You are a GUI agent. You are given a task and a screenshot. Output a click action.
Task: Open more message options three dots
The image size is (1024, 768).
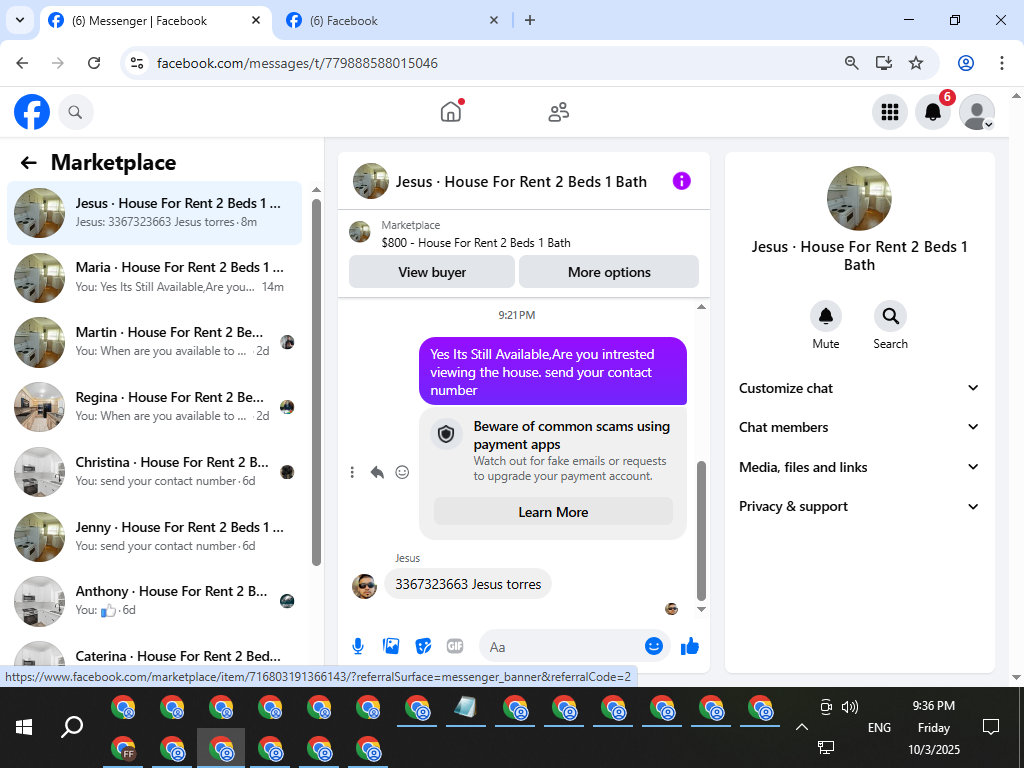[x=352, y=472]
